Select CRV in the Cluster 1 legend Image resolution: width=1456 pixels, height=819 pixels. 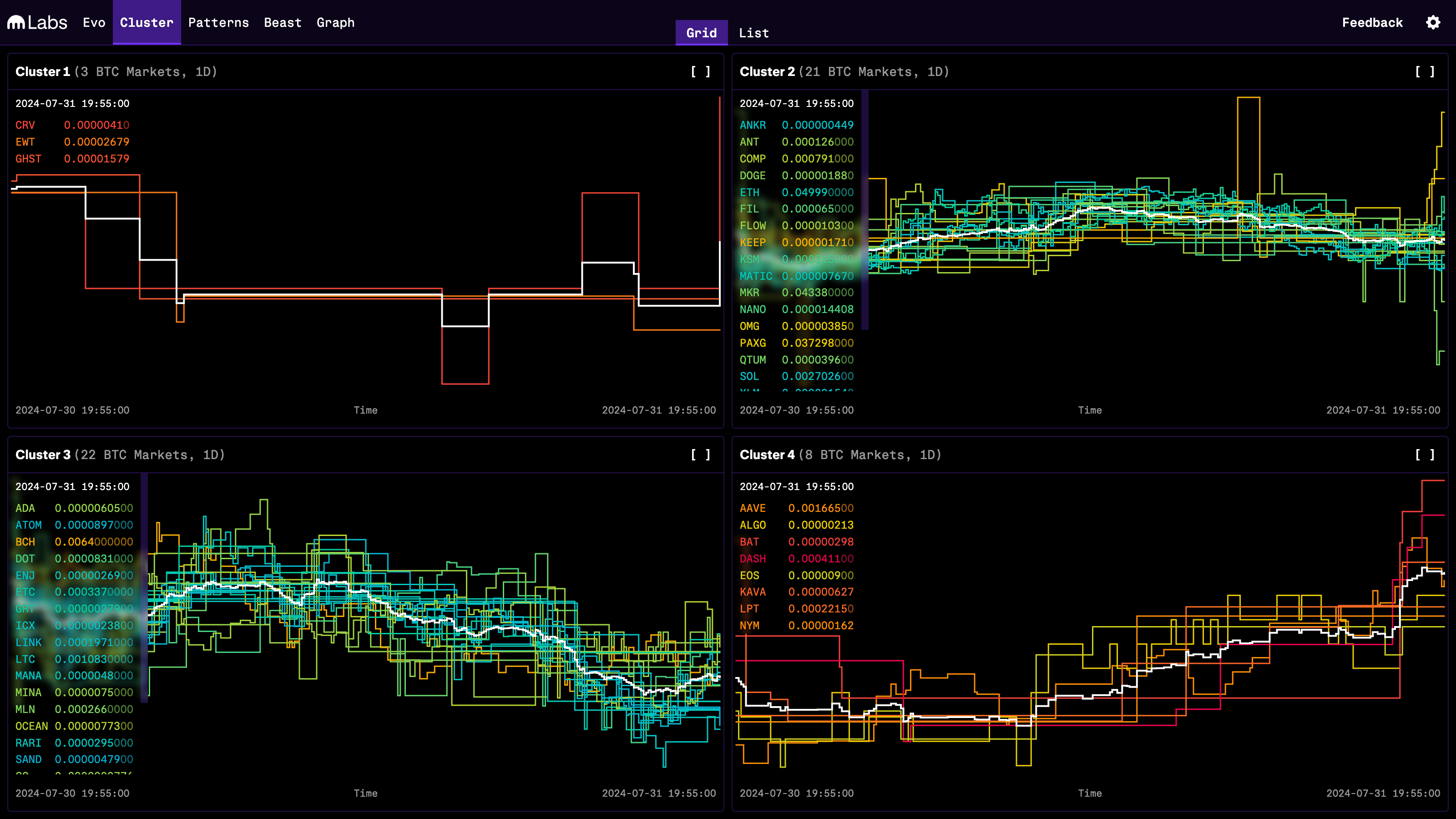pos(25,125)
